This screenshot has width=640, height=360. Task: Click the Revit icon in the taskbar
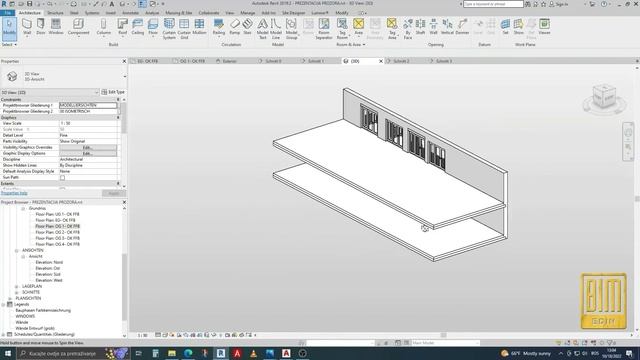221,353
